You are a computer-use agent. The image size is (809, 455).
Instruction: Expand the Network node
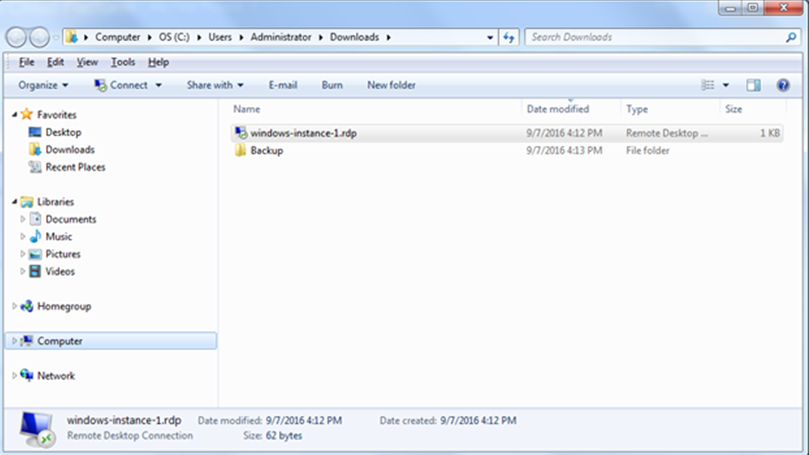pyautogui.click(x=14, y=375)
